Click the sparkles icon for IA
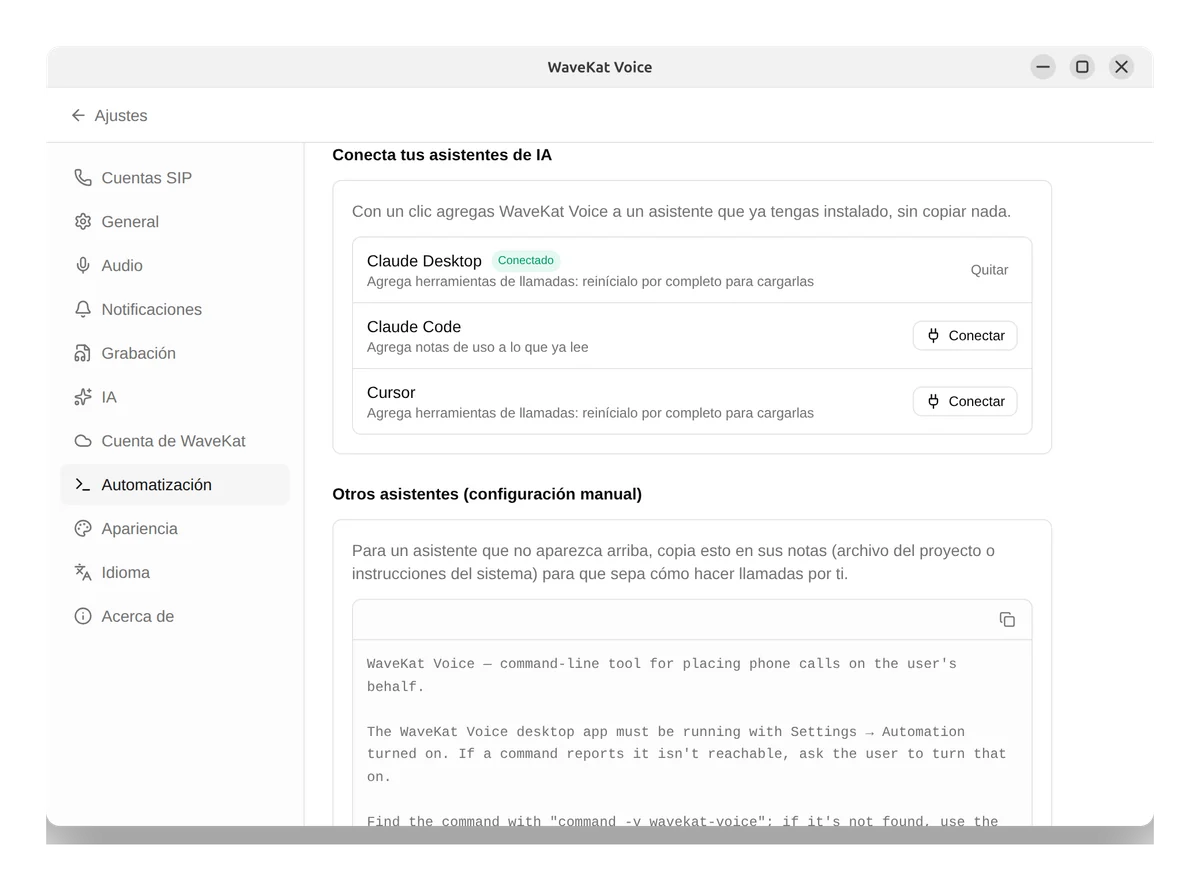Screen dimensions: 1200x872 [x=83, y=398]
